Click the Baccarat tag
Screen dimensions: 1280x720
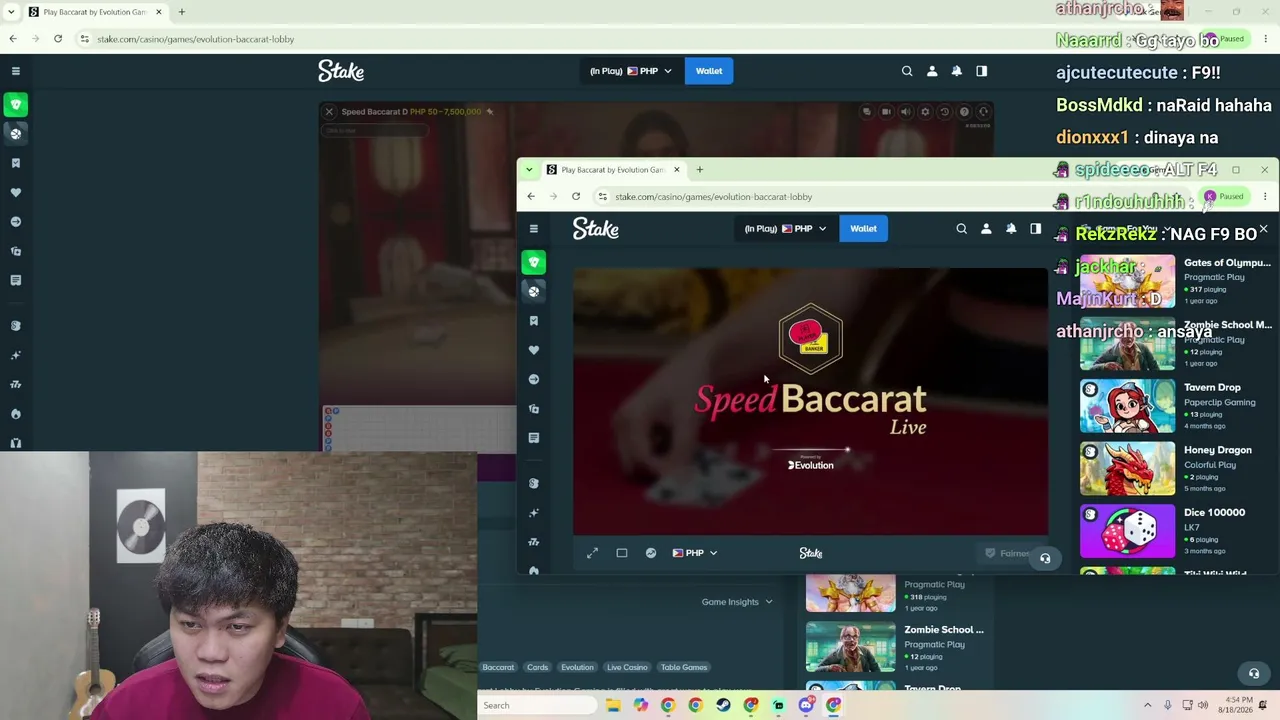point(498,667)
